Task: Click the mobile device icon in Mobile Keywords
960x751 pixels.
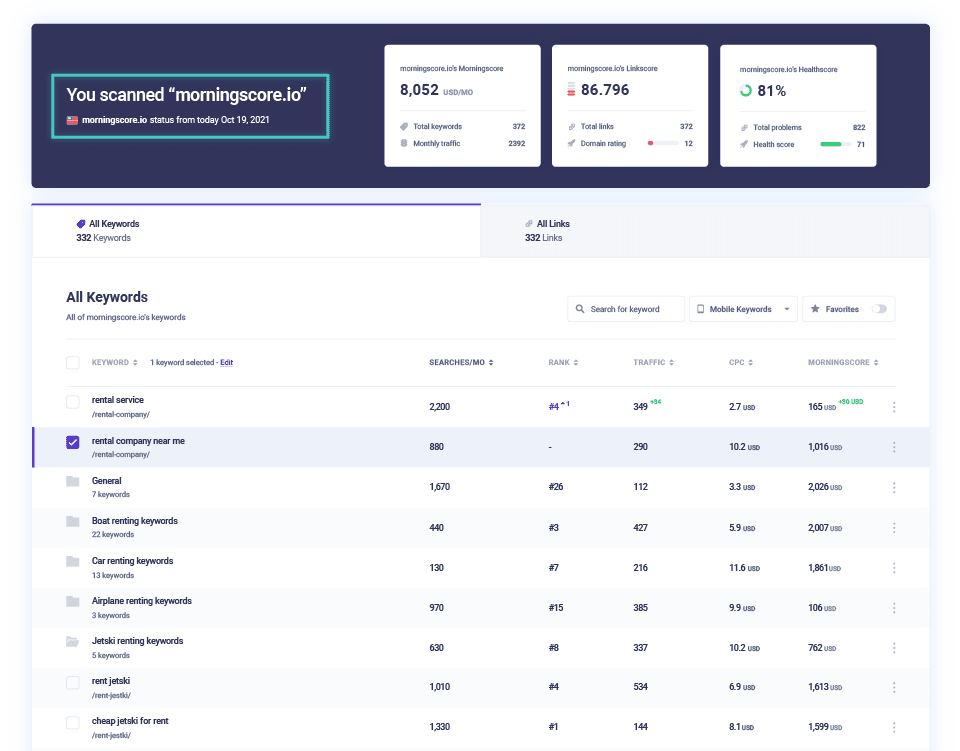Action: tap(700, 309)
